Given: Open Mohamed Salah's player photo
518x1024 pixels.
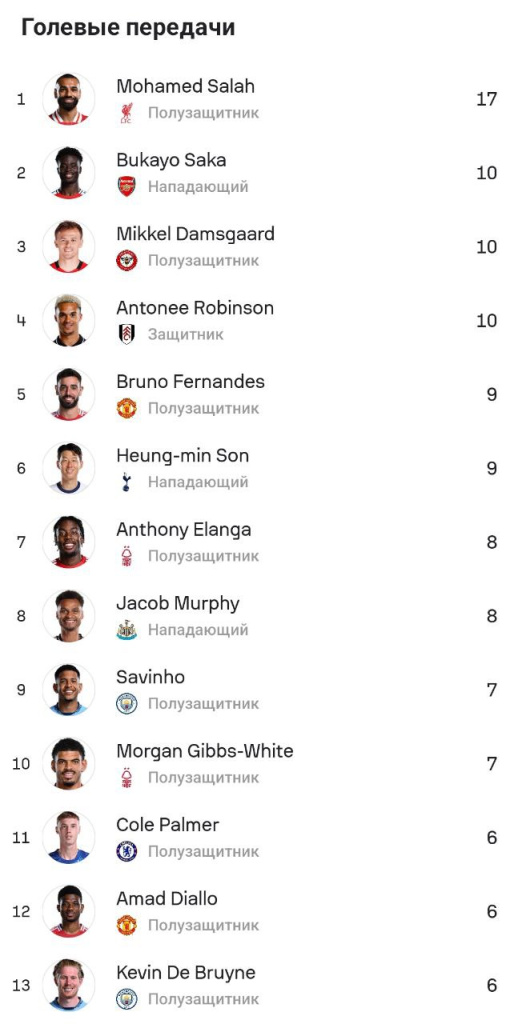Looking at the screenshot, I should point(69,99).
